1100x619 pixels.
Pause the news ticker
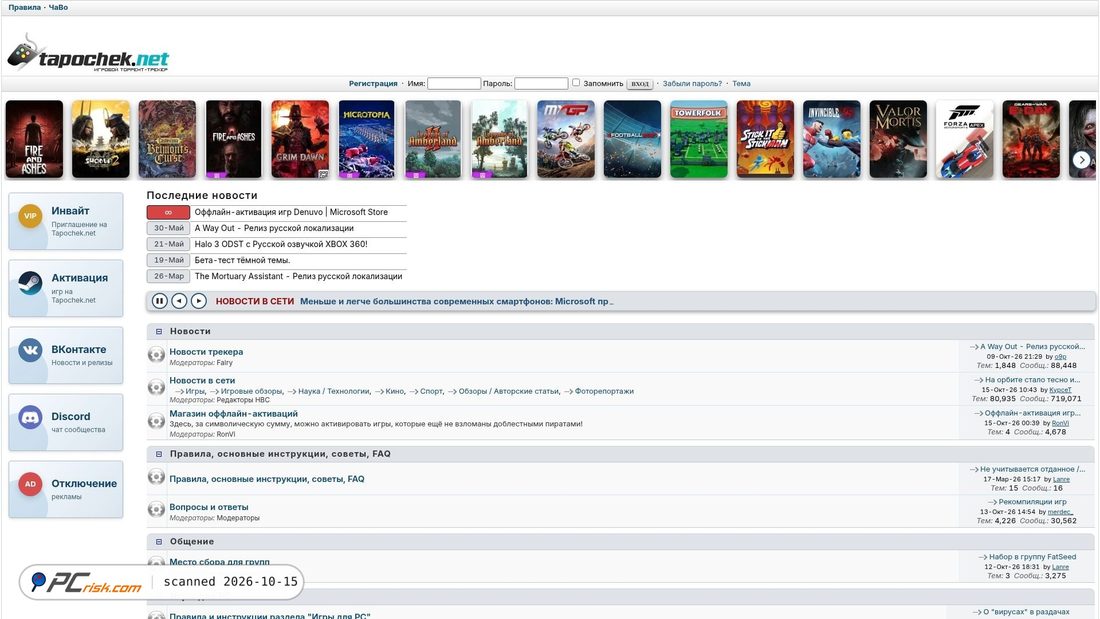(159, 301)
